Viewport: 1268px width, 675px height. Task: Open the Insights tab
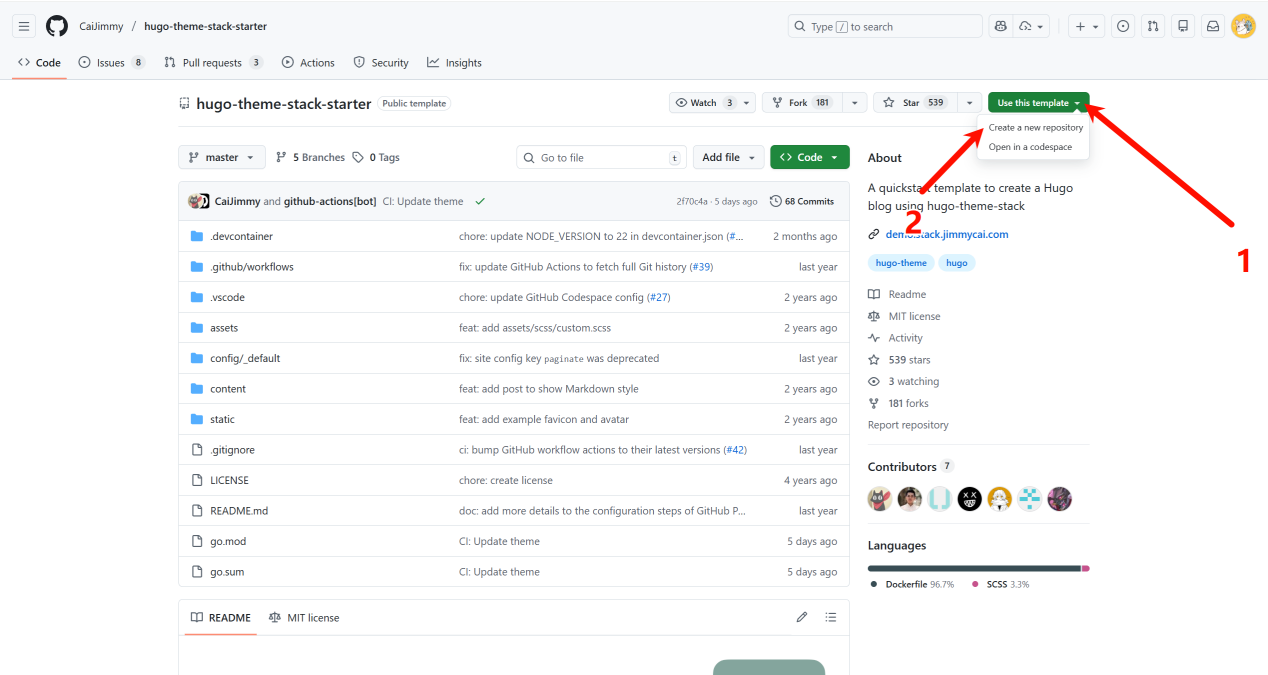click(x=454, y=62)
